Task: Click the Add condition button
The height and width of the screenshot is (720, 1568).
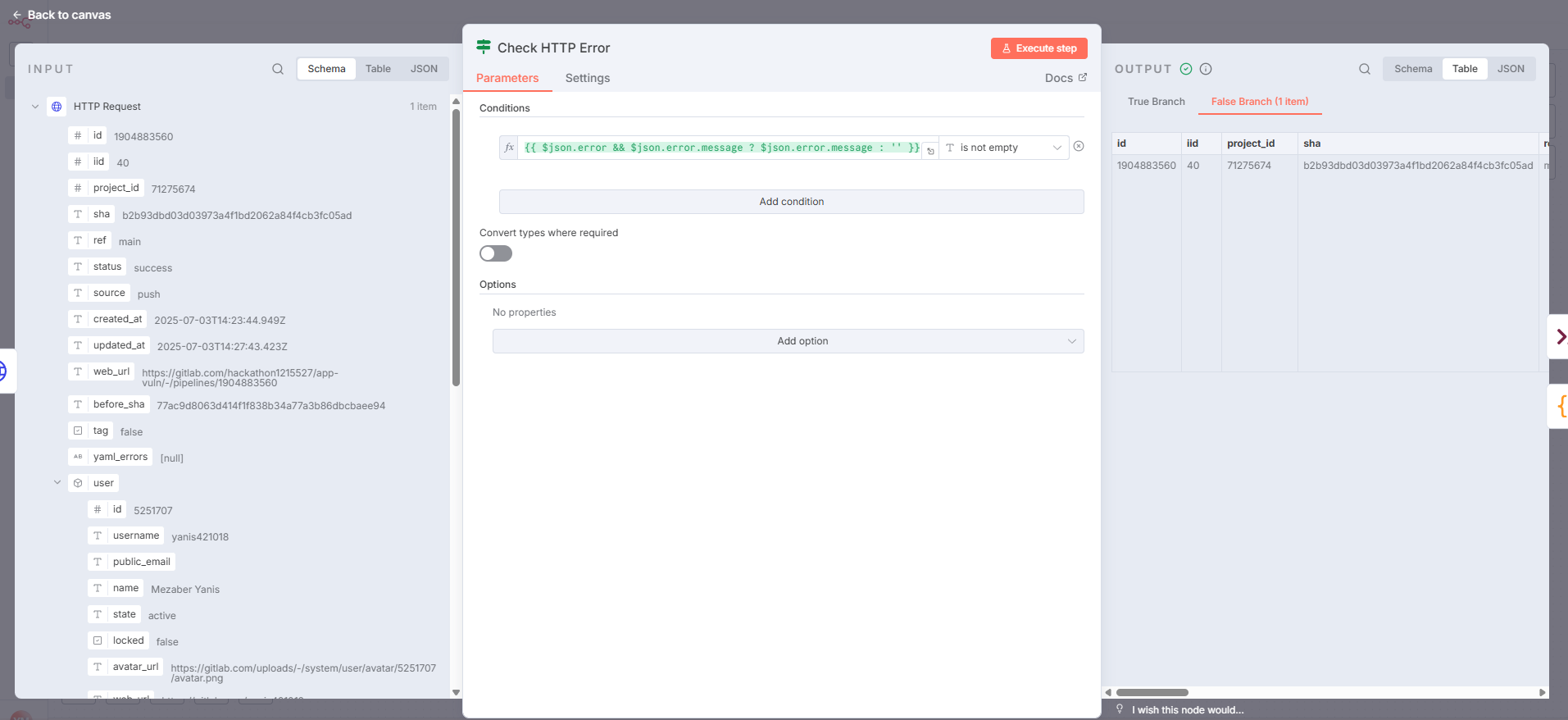Action: click(x=791, y=202)
